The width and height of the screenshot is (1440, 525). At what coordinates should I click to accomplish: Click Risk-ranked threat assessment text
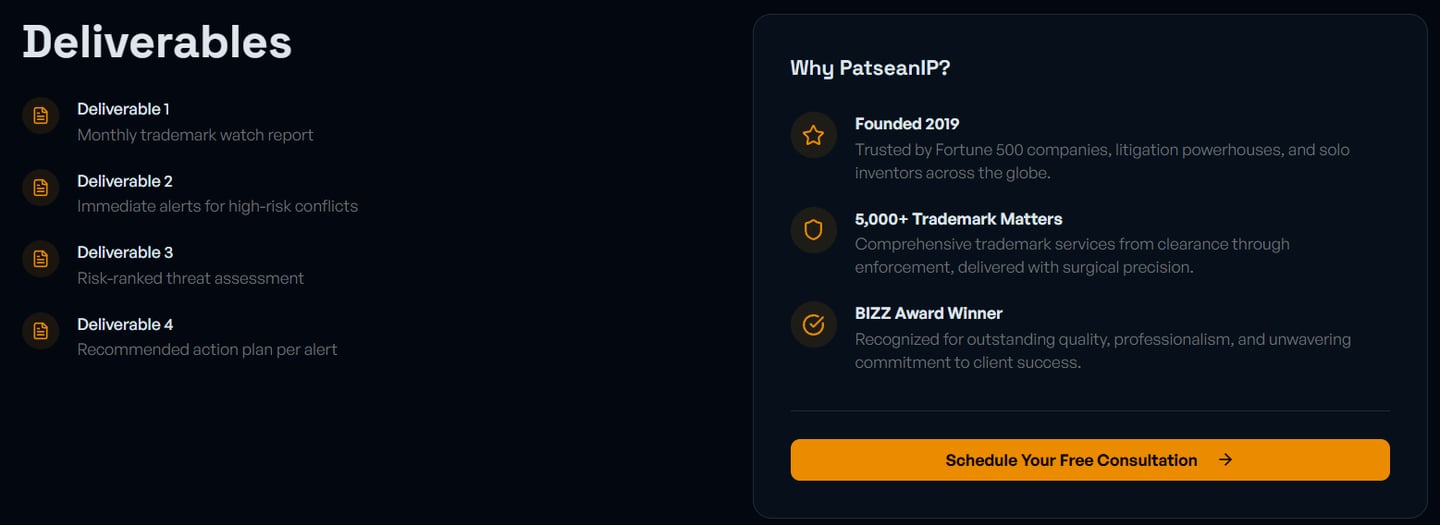(x=190, y=278)
